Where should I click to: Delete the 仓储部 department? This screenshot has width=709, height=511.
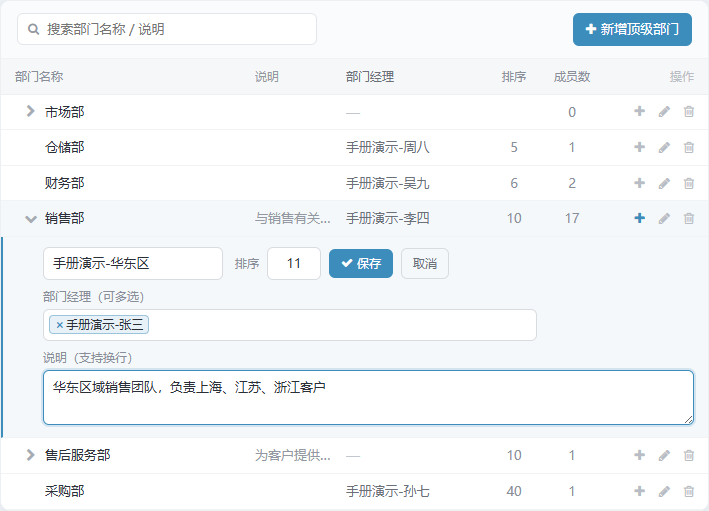coord(689,147)
